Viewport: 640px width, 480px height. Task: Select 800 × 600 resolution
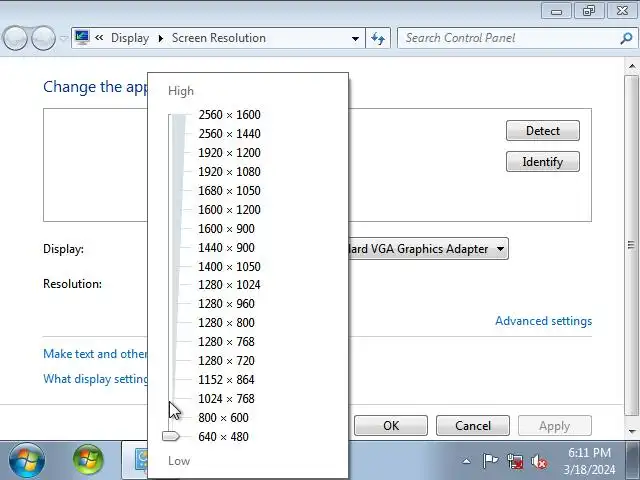tap(223, 418)
